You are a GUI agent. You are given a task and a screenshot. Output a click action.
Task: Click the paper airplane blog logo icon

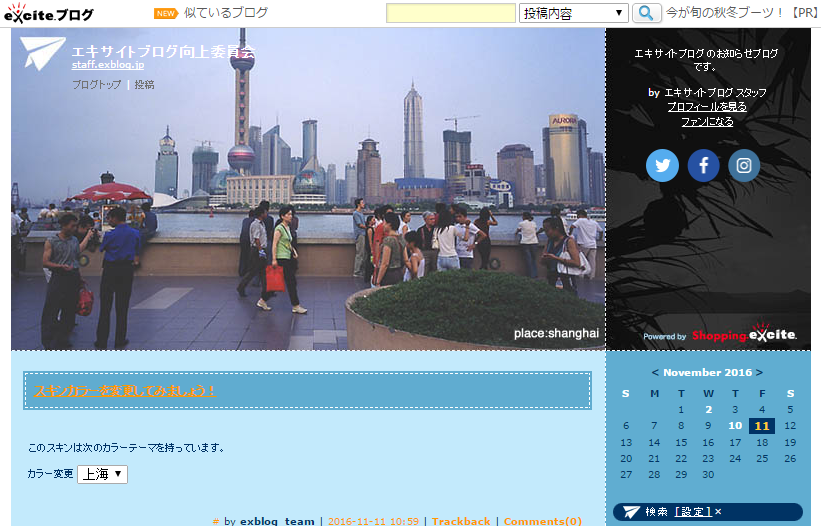coord(41,53)
